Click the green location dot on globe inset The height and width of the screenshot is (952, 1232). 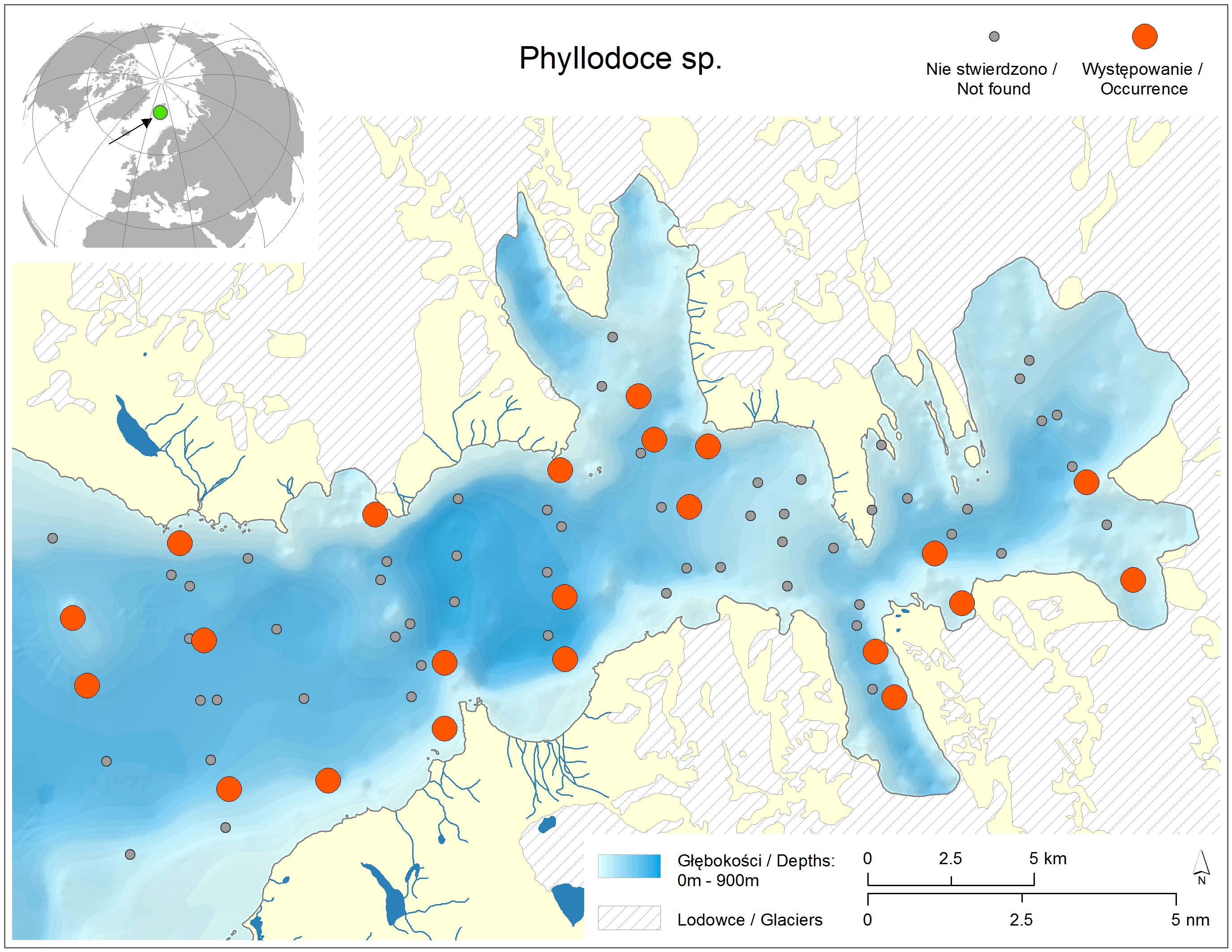[x=160, y=112]
